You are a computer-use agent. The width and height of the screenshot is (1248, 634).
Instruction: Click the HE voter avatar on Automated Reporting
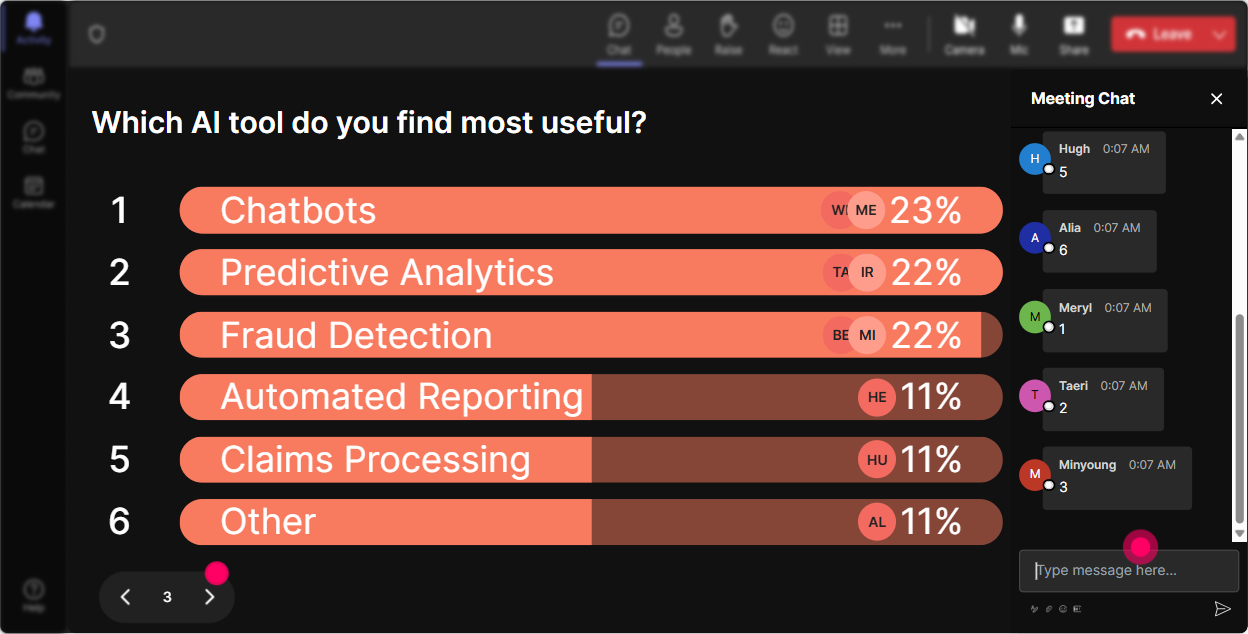[x=877, y=397]
